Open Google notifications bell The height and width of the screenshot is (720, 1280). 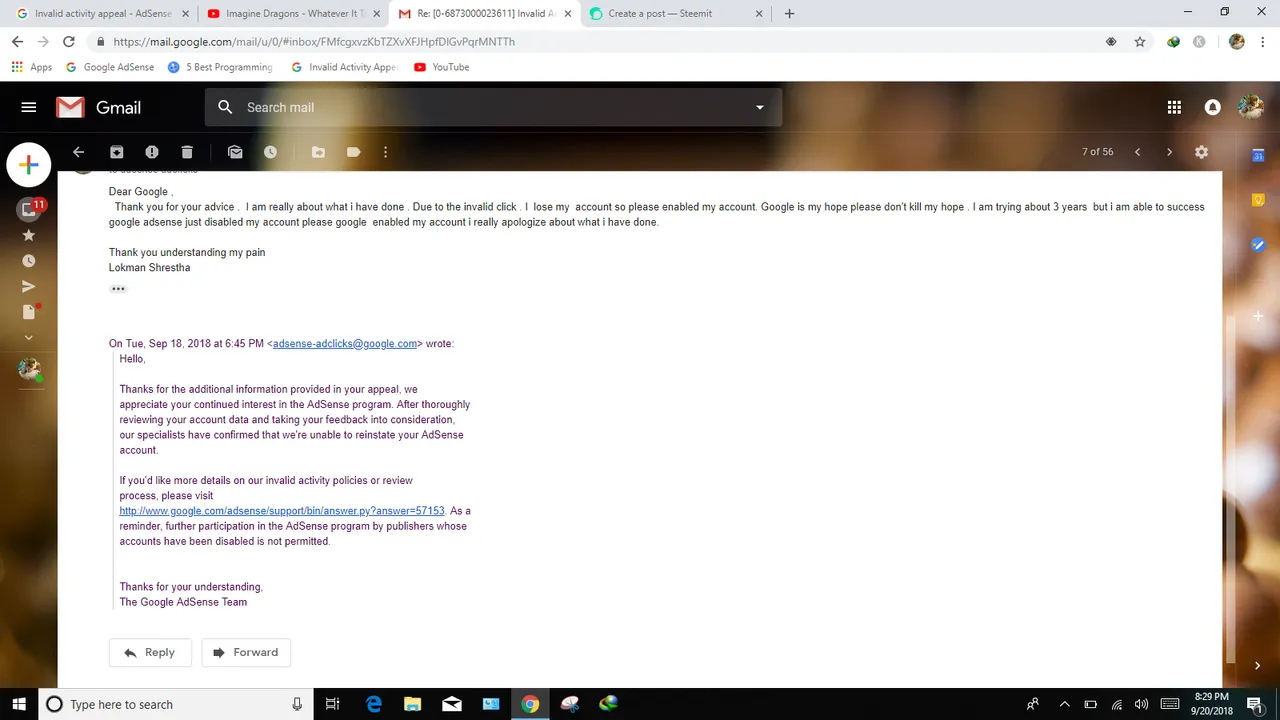point(1213,107)
